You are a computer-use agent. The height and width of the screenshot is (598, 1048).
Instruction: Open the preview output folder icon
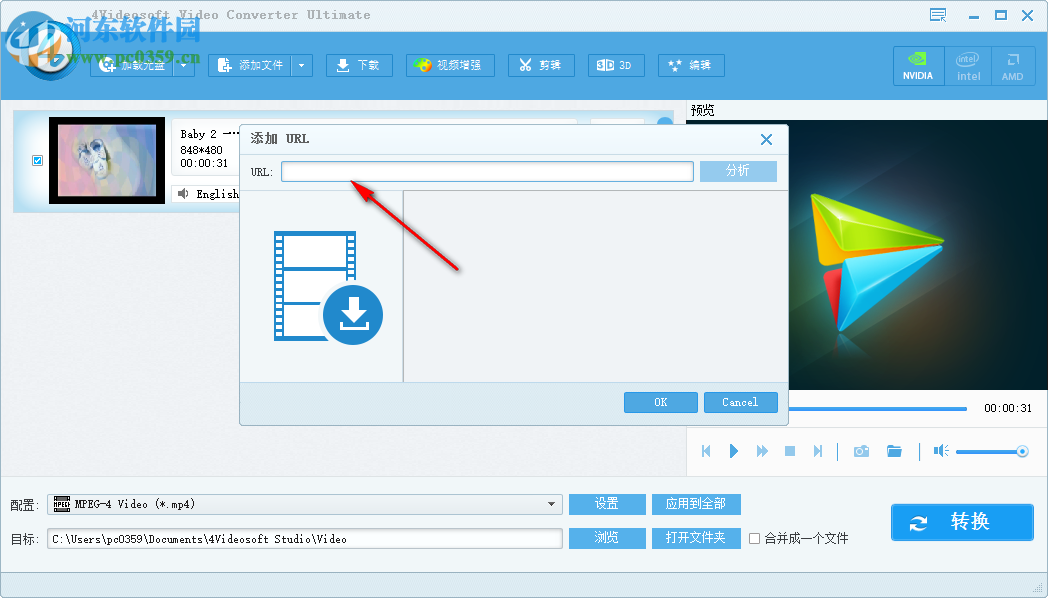point(894,451)
